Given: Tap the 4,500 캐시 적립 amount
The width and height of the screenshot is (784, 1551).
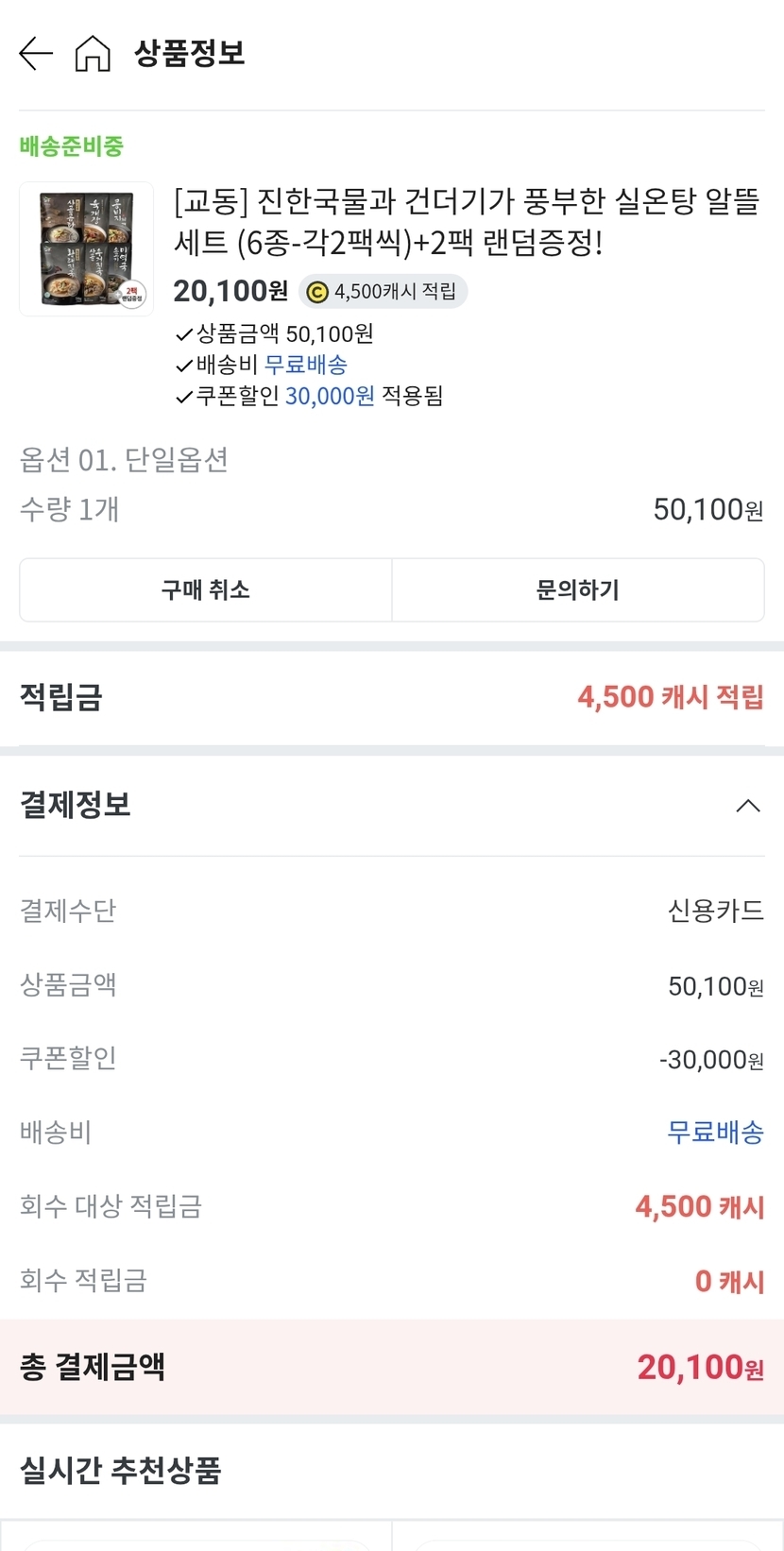Looking at the screenshot, I should 670,697.
